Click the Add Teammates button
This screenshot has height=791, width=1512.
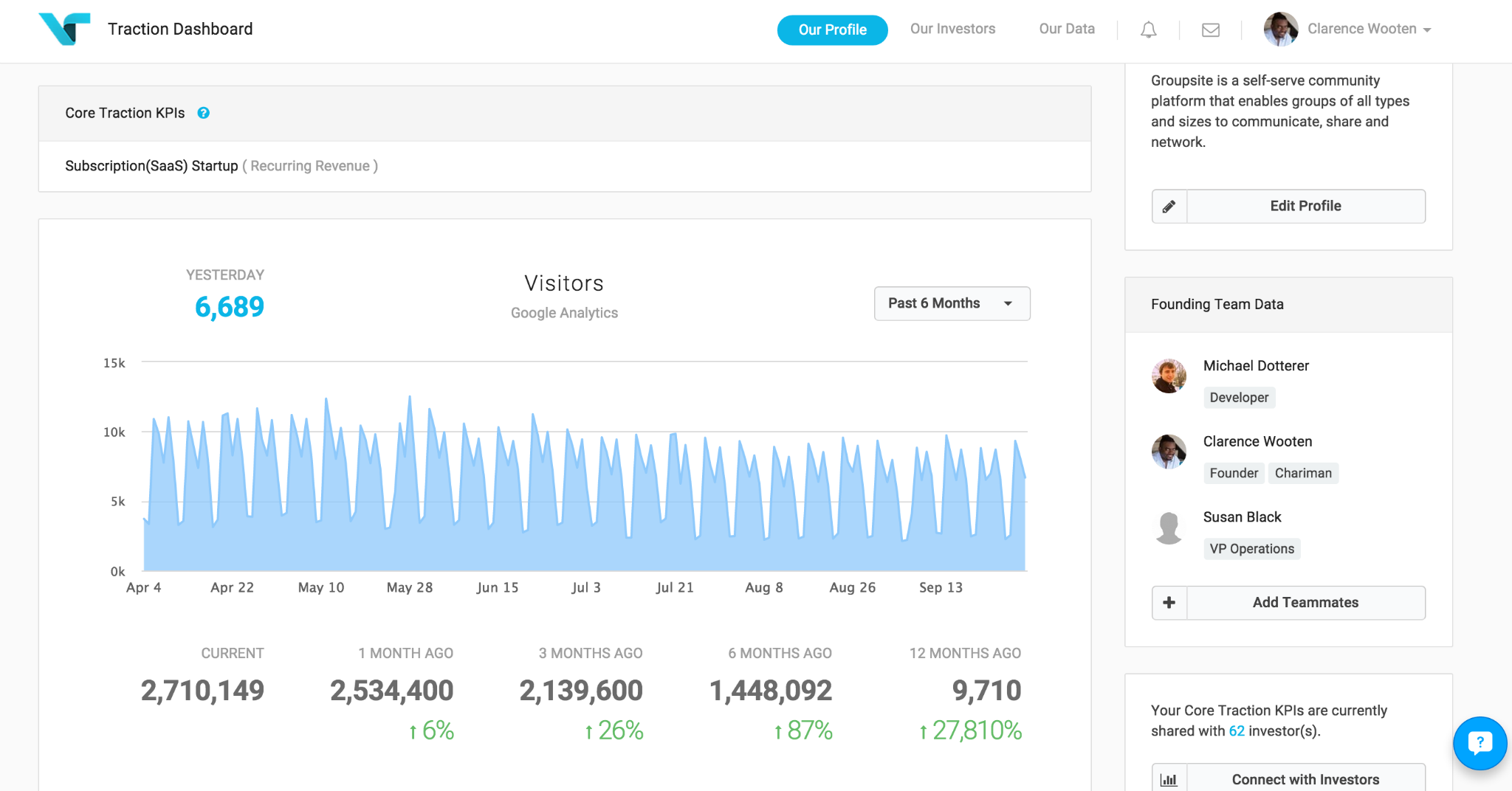1289,603
